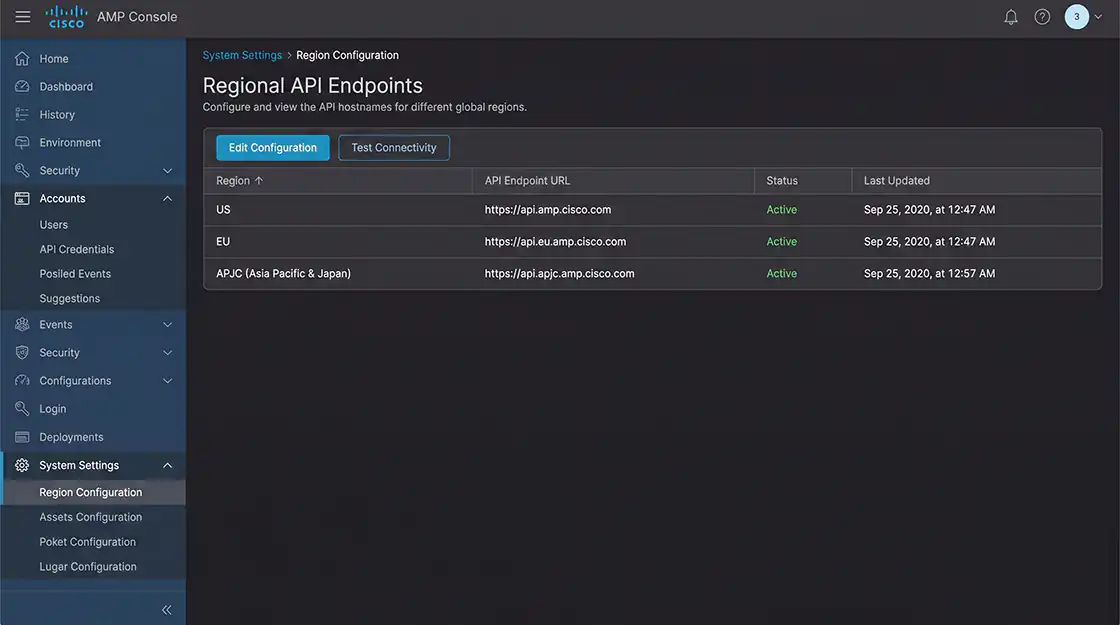This screenshot has height=625, width=1120.
Task: Click the Environment icon in sidebar
Action: pyautogui.click(x=22, y=142)
